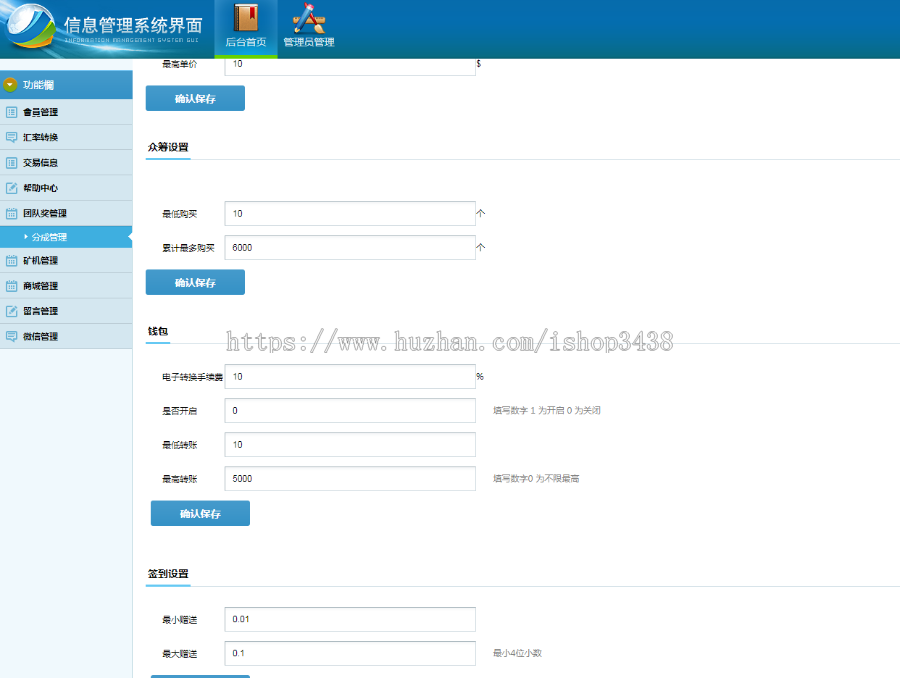The image size is (900, 678).
Task: Click the 矿机管理 calendar icon
Action: coord(12,261)
